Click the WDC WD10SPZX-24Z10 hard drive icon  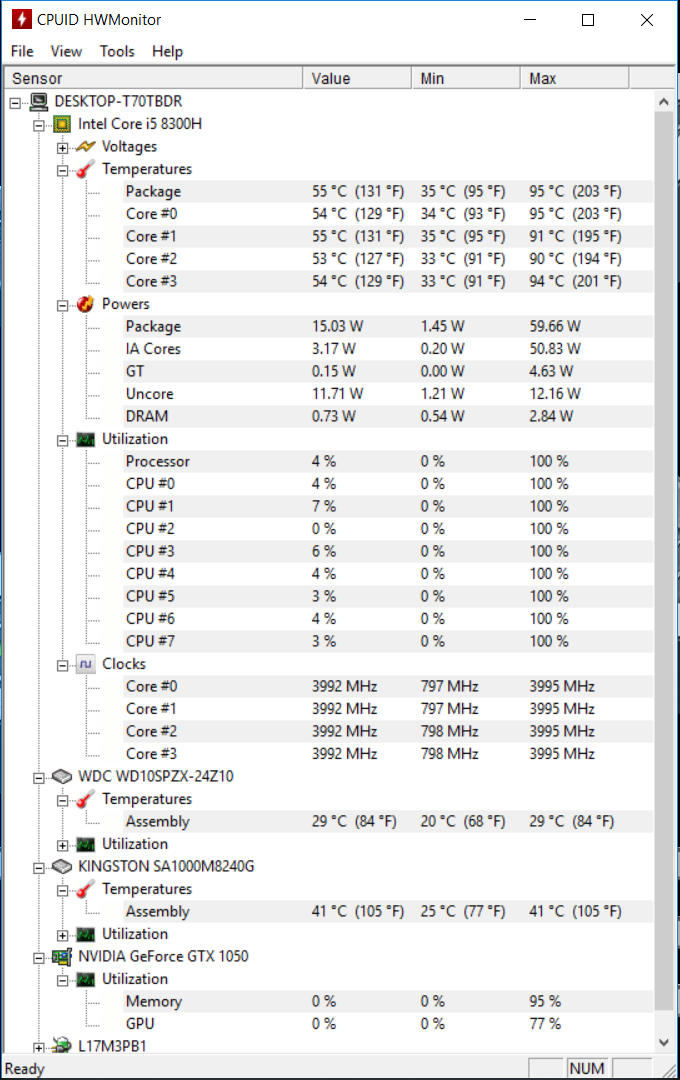point(62,776)
